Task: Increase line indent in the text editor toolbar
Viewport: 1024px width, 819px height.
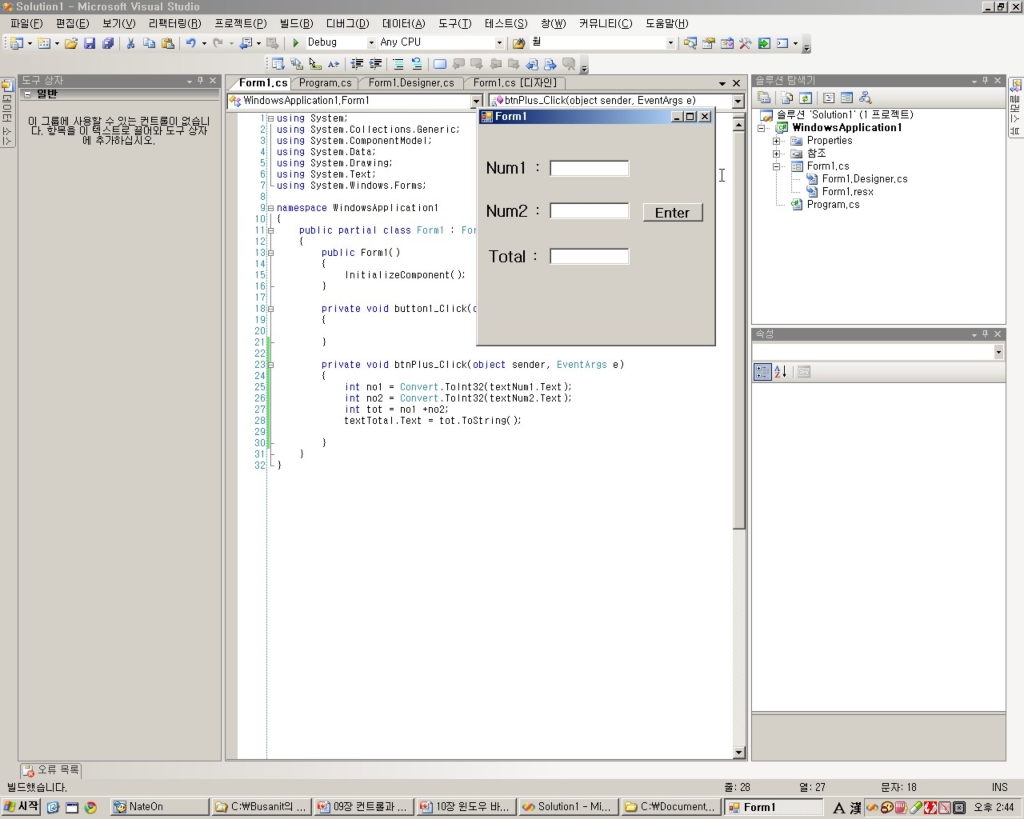Action: pyautogui.click(x=376, y=64)
